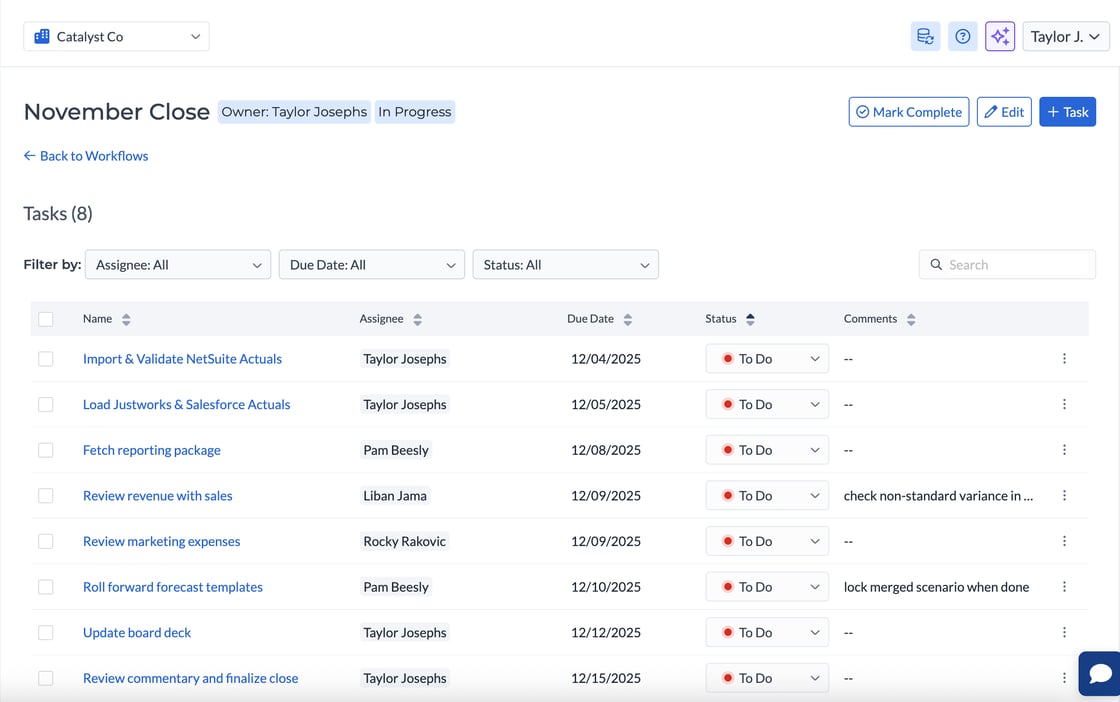Click the Catalyst Co building icon
This screenshot has height=702, width=1120.
(41, 35)
